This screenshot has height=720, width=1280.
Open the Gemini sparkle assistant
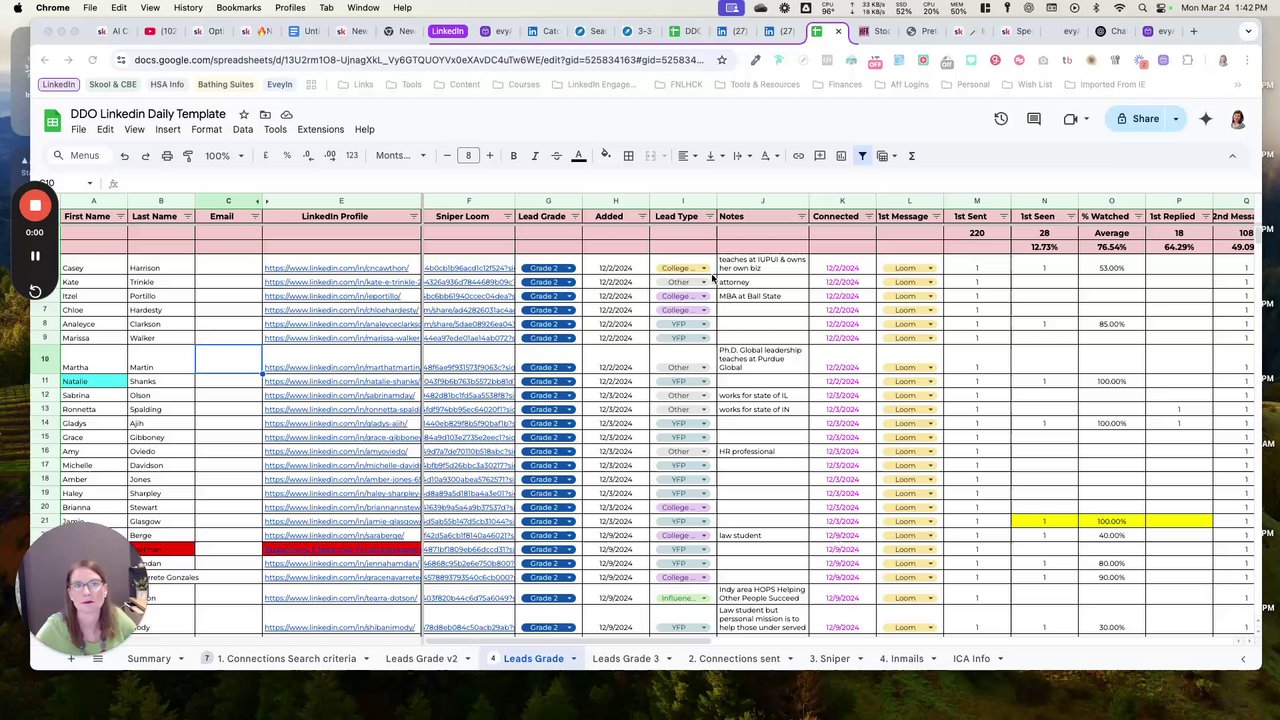[1206, 119]
